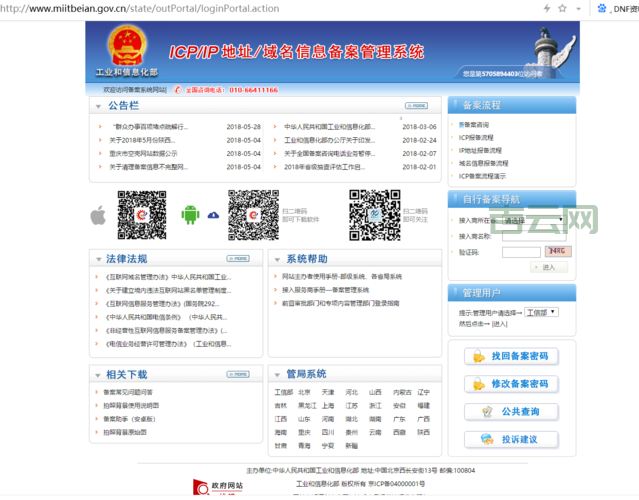Open 备案咨询 link in 备案流程
The width and height of the screenshot is (639, 500).
[474, 125]
